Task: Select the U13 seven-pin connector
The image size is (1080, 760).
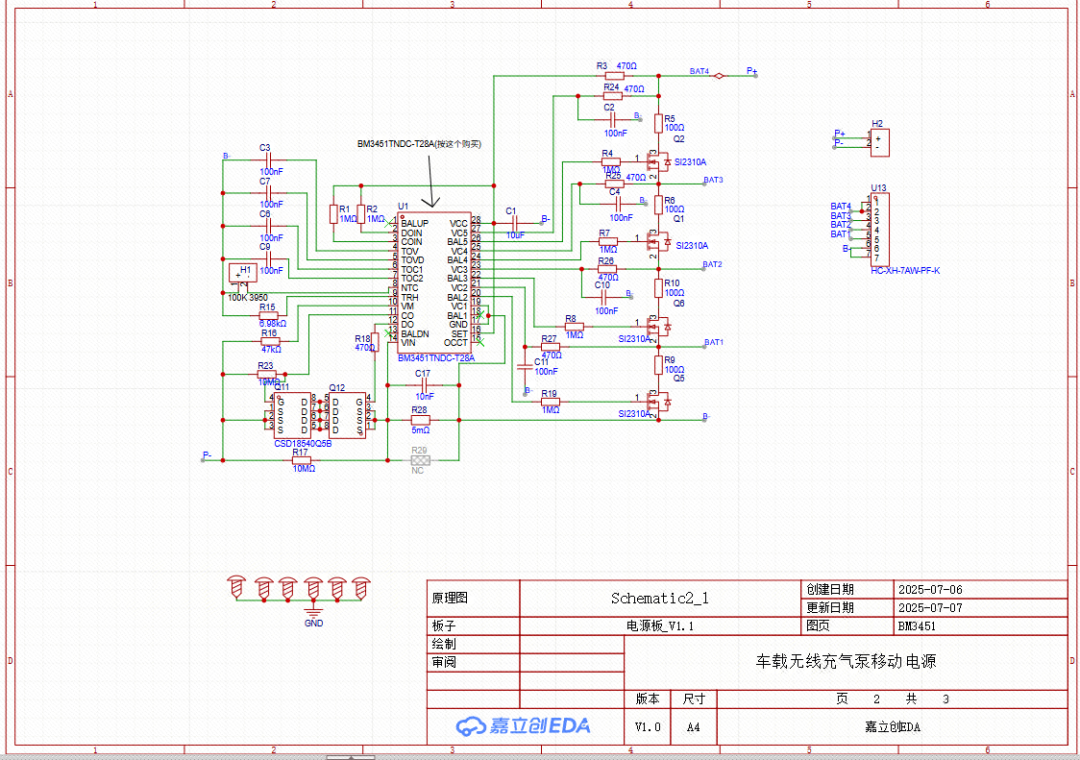Action: coord(880,231)
